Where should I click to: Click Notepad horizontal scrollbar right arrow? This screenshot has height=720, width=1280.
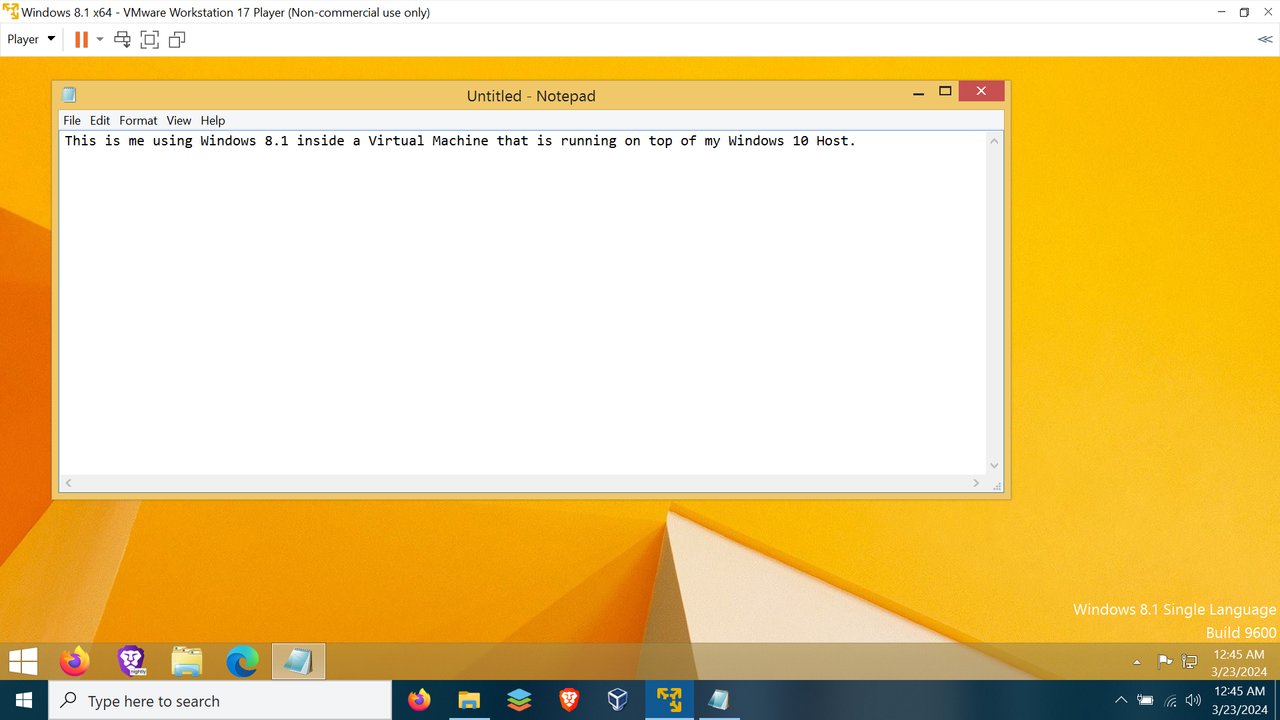[x=977, y=483]
